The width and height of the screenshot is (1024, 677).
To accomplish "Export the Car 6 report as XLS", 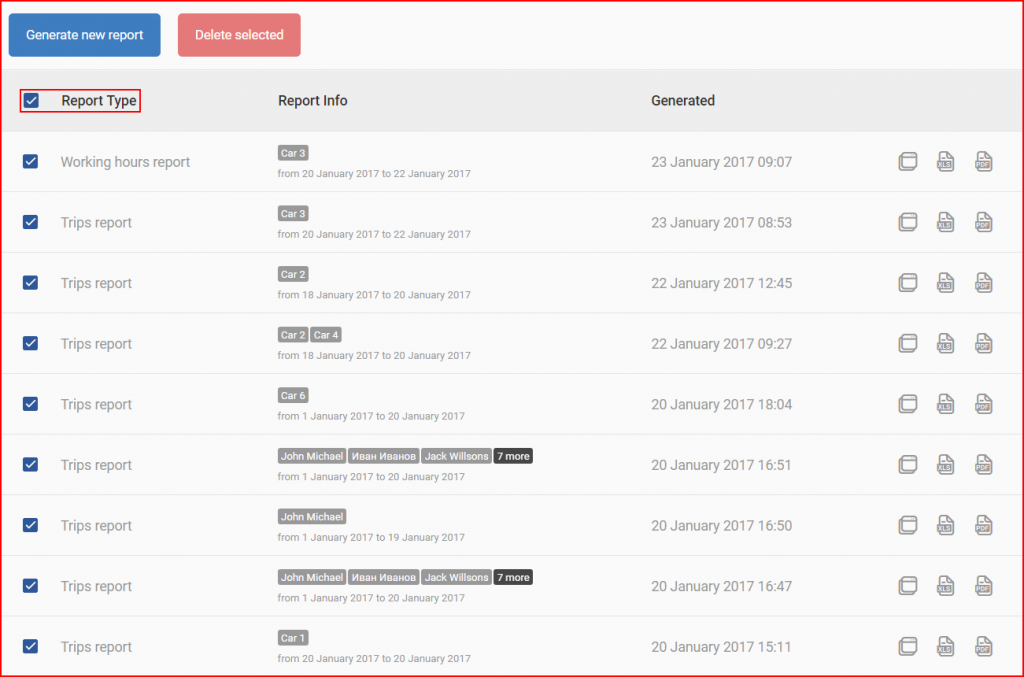I will [946, 404].
